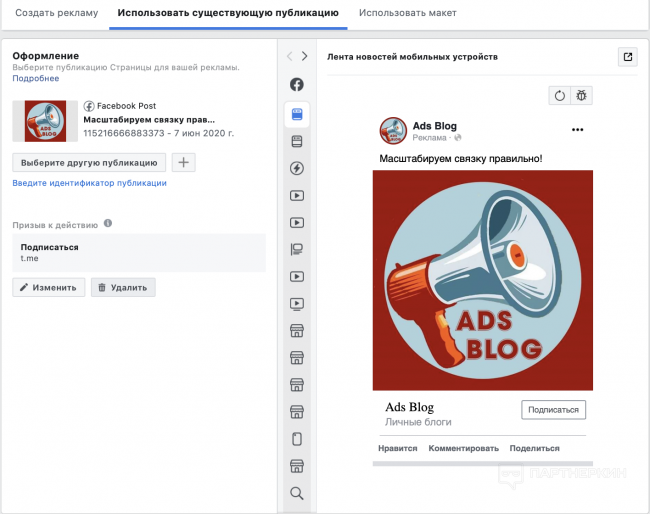The width and height of the screenshot is (650, 514).
Task: Open preview in external window icon
Action: click(628, 57)
